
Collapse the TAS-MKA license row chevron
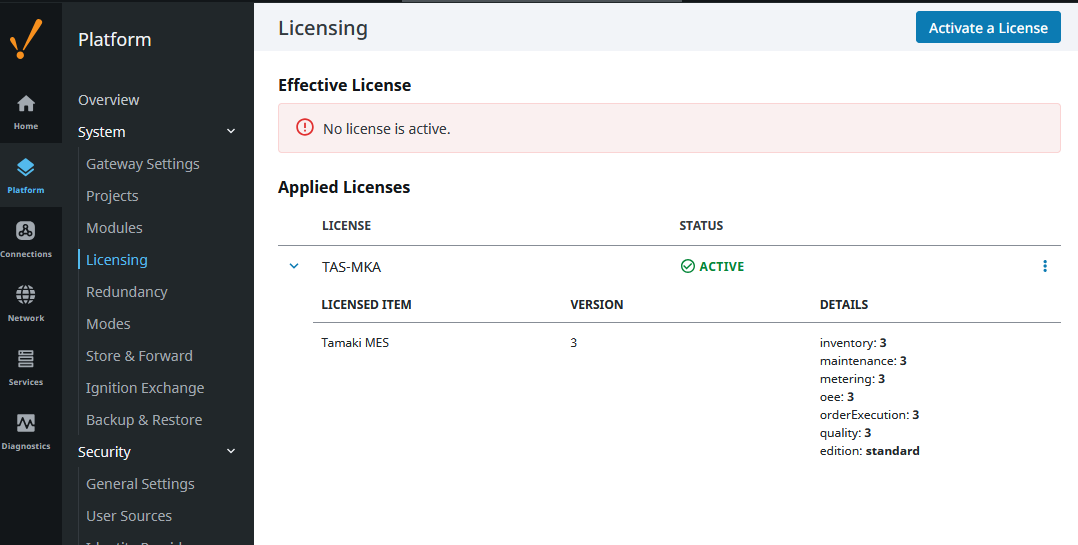tap(294, 266)
